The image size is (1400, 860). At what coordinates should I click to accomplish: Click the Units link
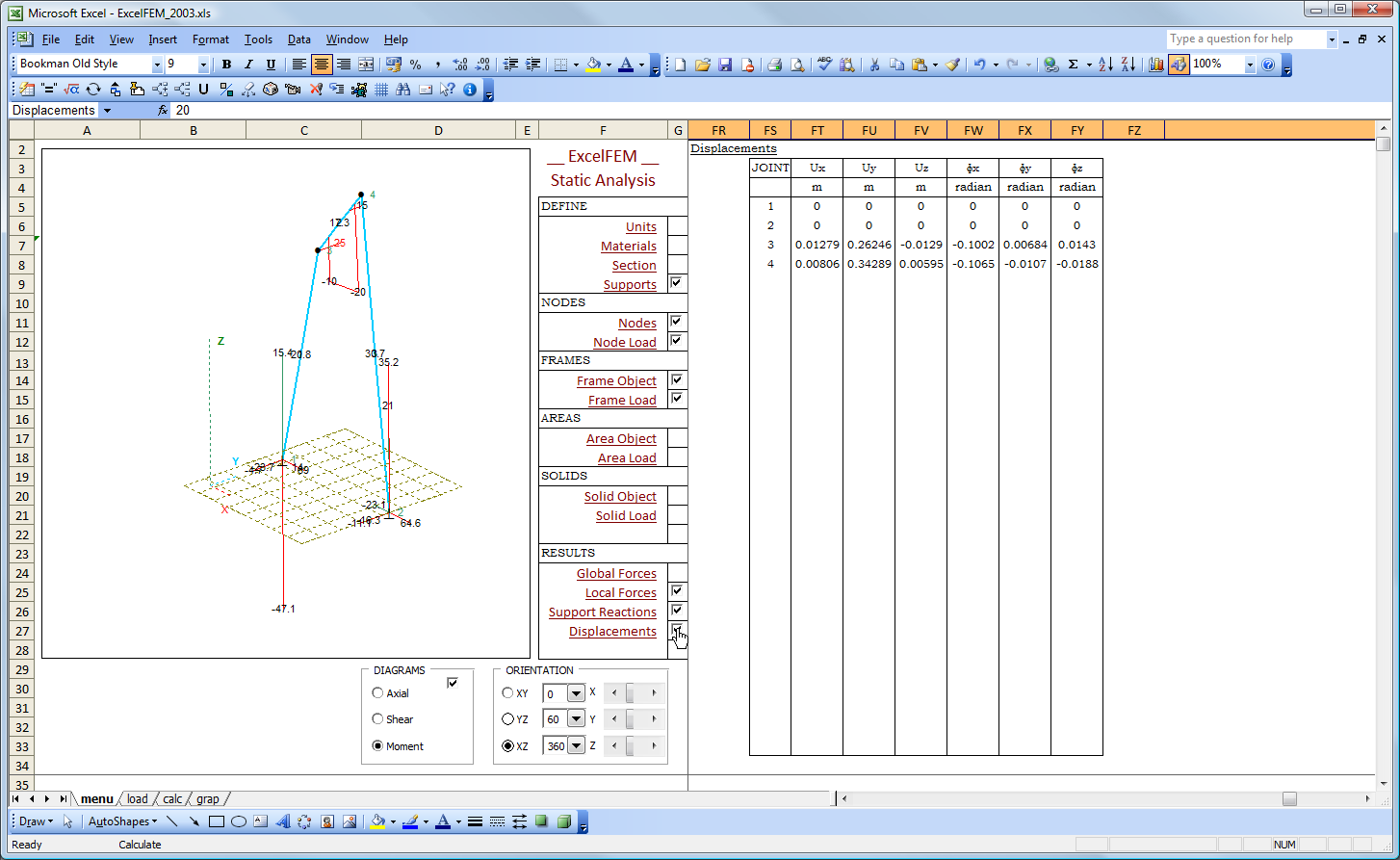[641, 227]
